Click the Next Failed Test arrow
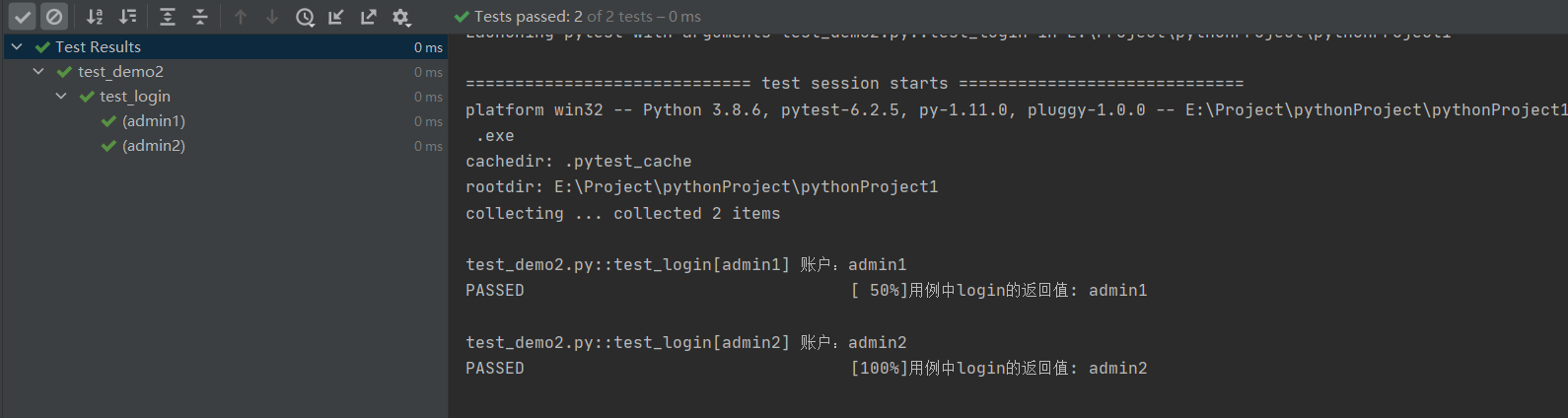This screenshot has width=1568, height=418. tap(272, 17)
